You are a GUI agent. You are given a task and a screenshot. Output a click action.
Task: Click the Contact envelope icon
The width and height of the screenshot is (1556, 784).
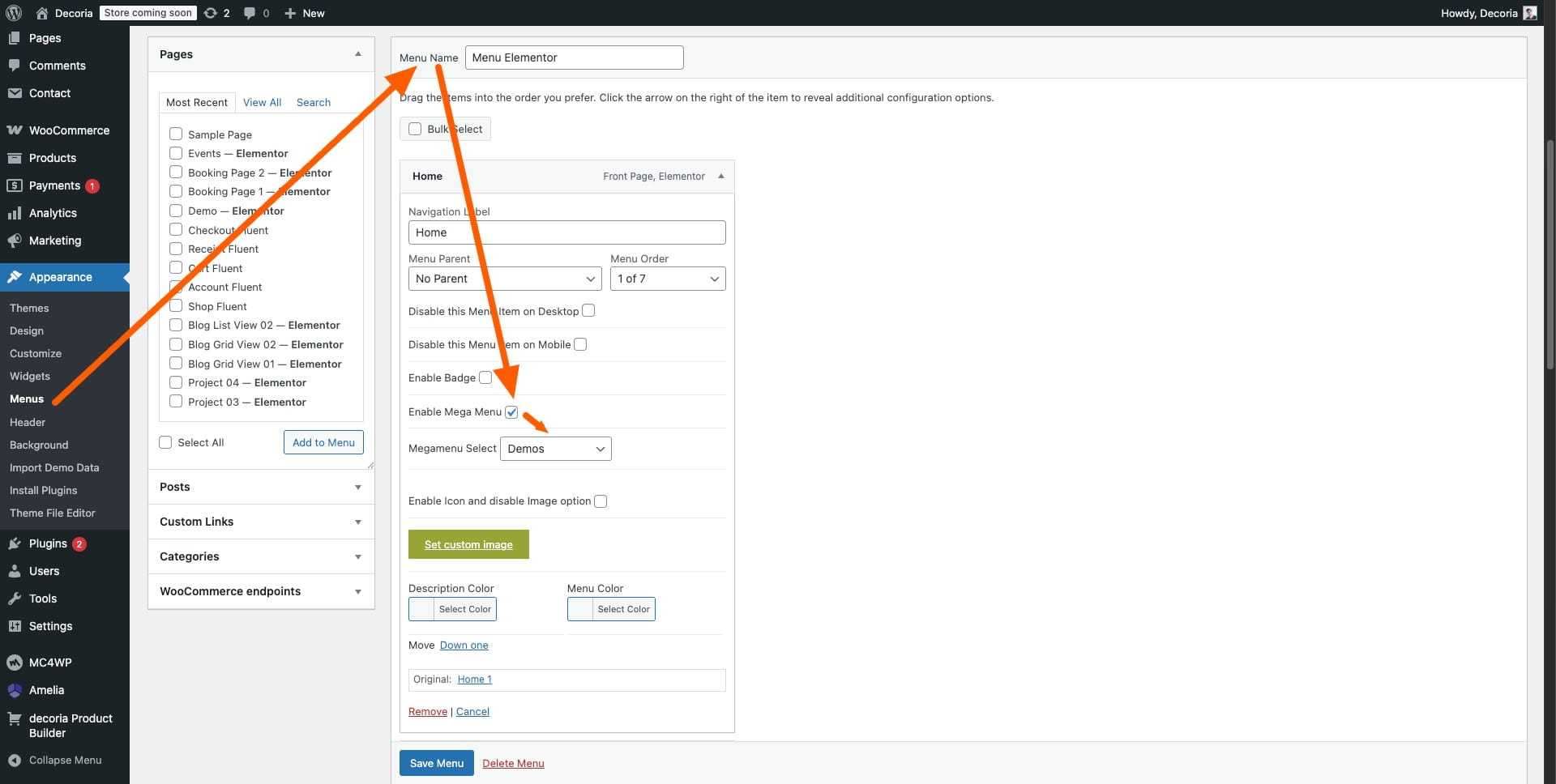(15, 93)
